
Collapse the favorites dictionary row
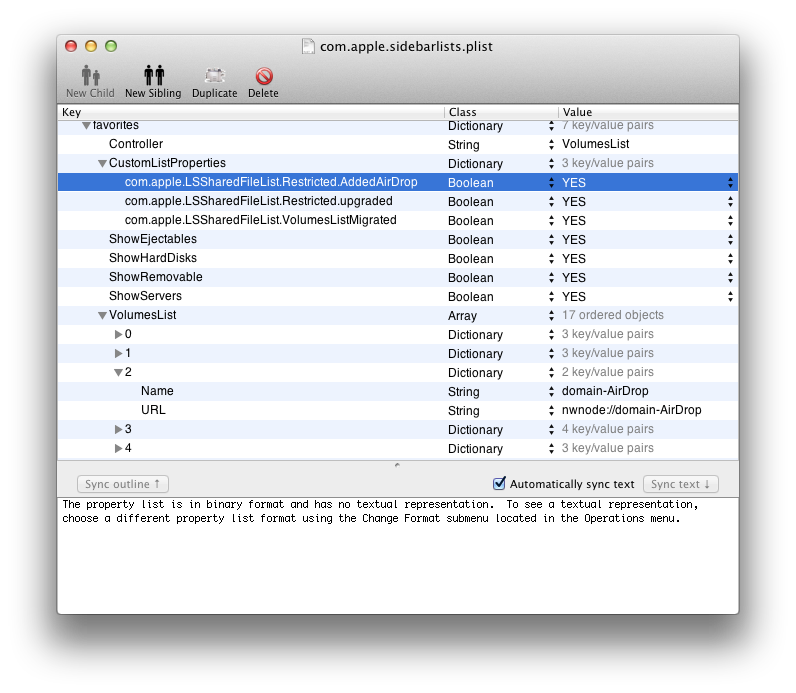(x=86, y=125)
